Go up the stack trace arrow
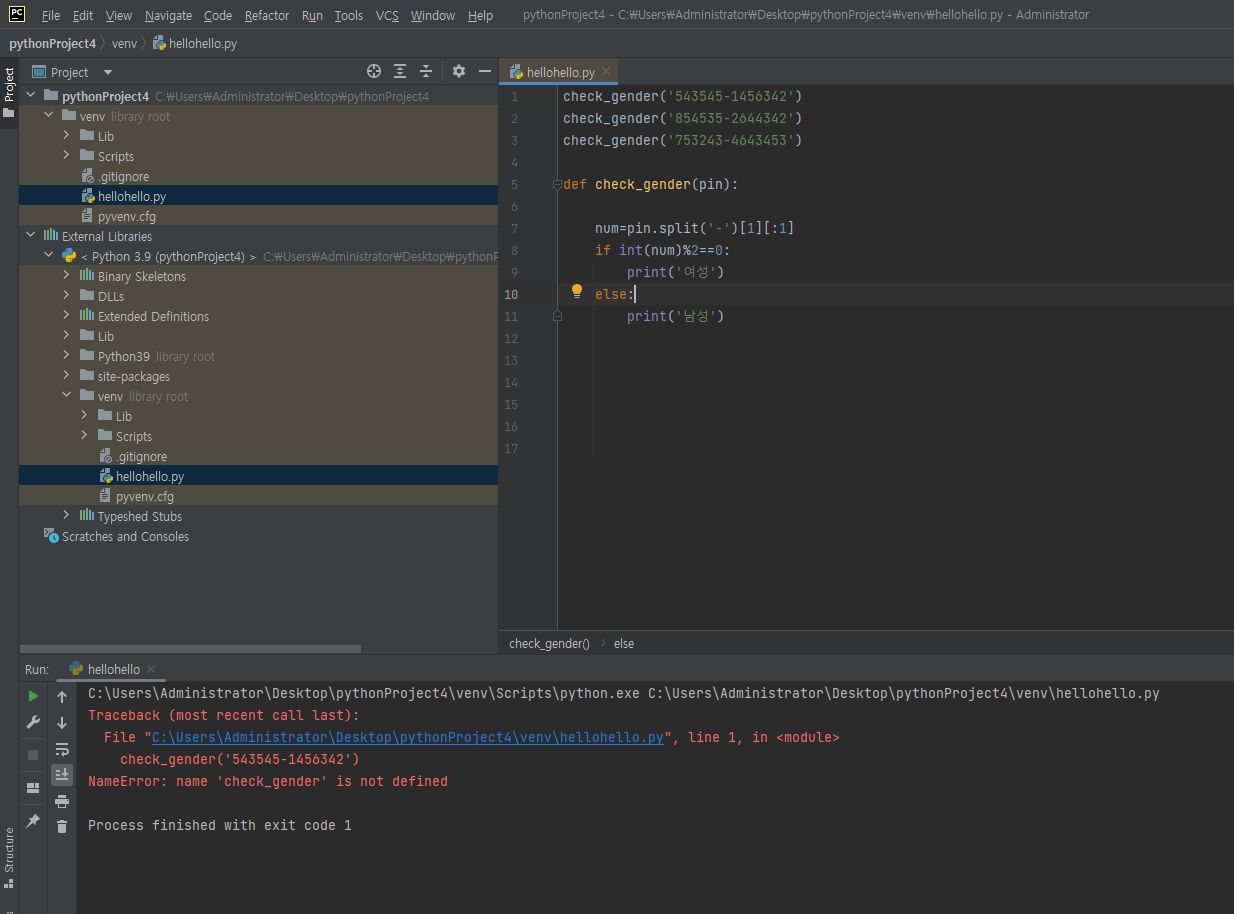Image resolution: width=1234 pixels, height=914 pixels. coord(62,697)
